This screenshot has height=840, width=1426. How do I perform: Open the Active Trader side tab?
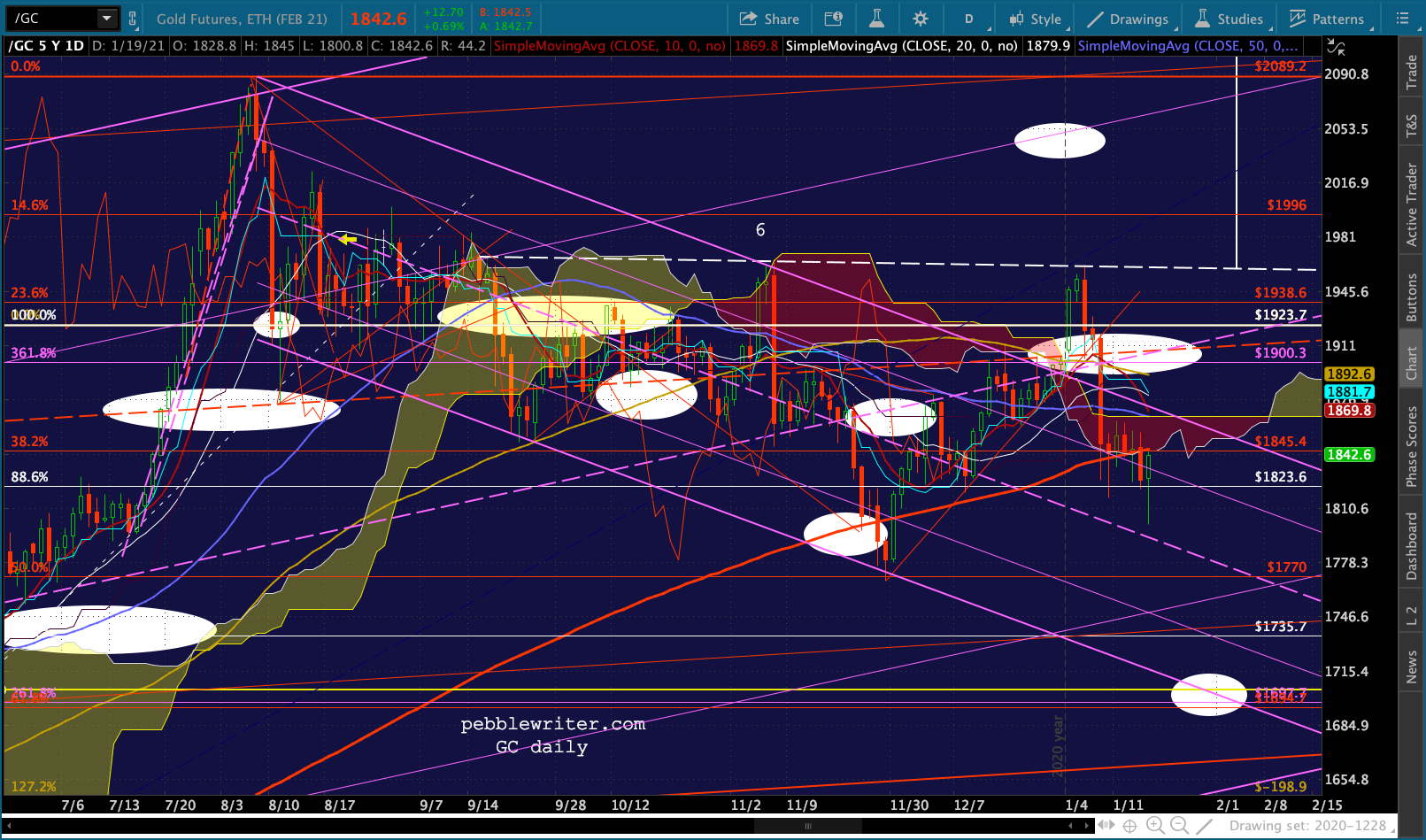coord(1412,204)
